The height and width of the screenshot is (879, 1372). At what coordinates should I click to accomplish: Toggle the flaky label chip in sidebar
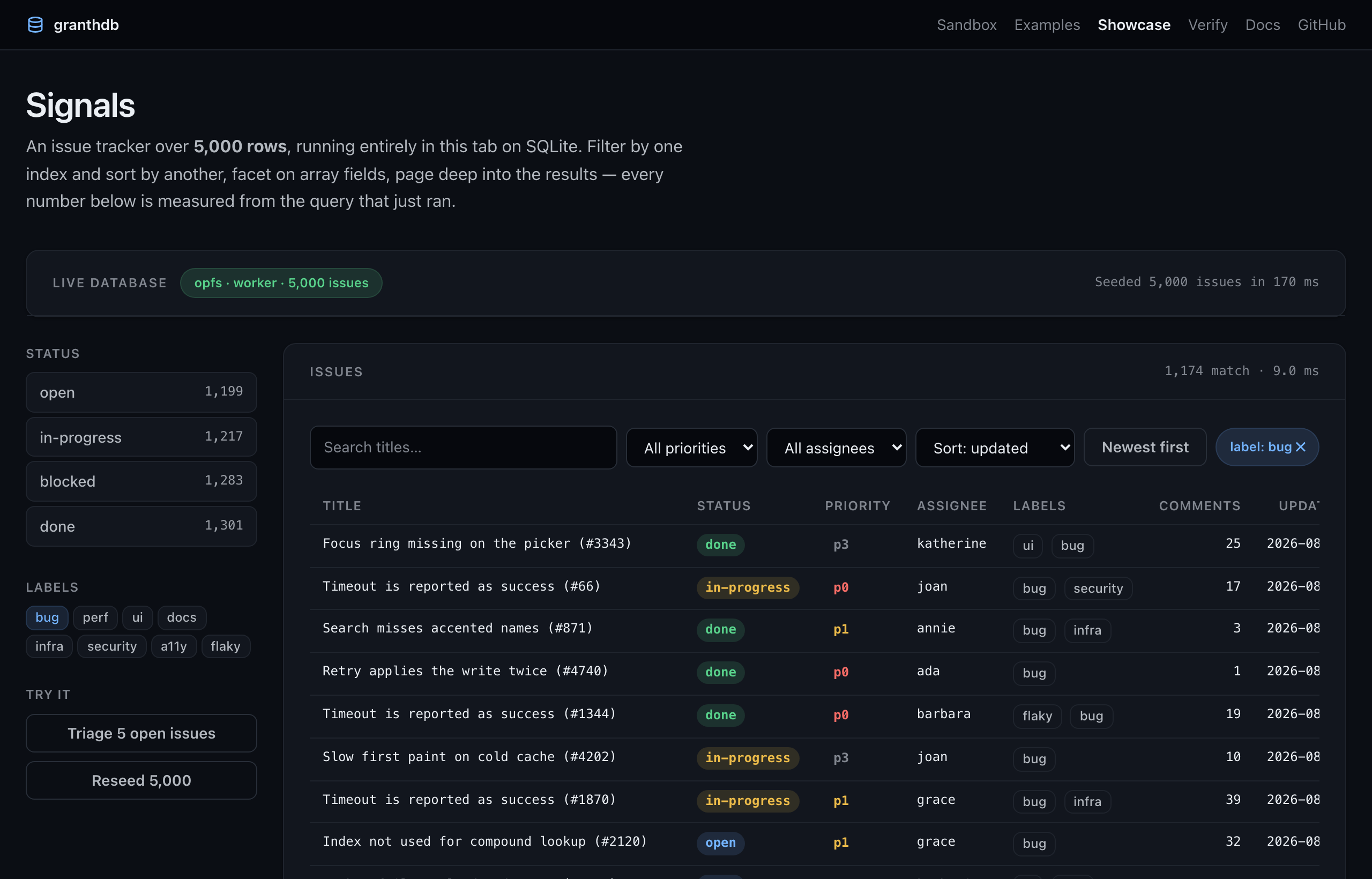pyautogui.click(x=226, y=646)
